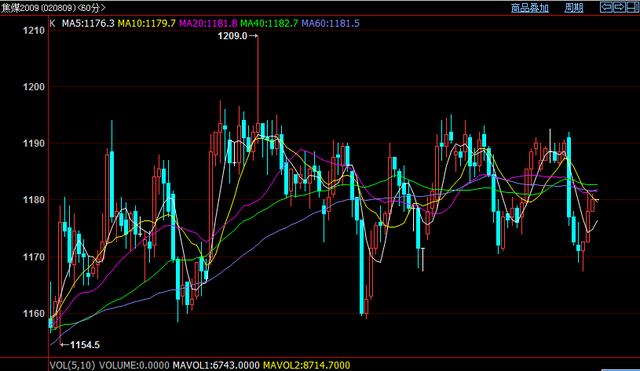Select the MA5 indicator label
This screenshot has width=640, height=371.
coord(88,23)
